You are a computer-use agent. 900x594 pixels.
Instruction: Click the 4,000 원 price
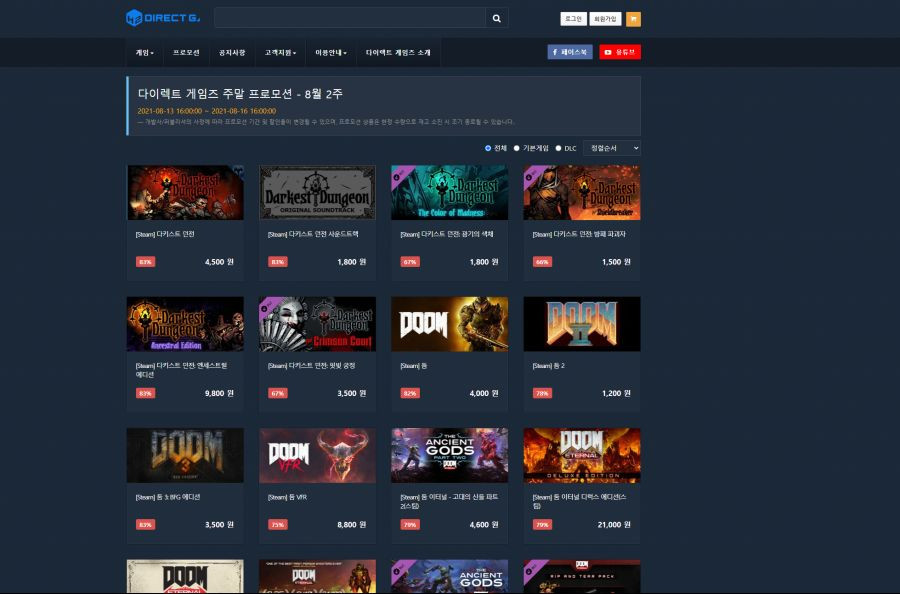click(x=484, y=393)
